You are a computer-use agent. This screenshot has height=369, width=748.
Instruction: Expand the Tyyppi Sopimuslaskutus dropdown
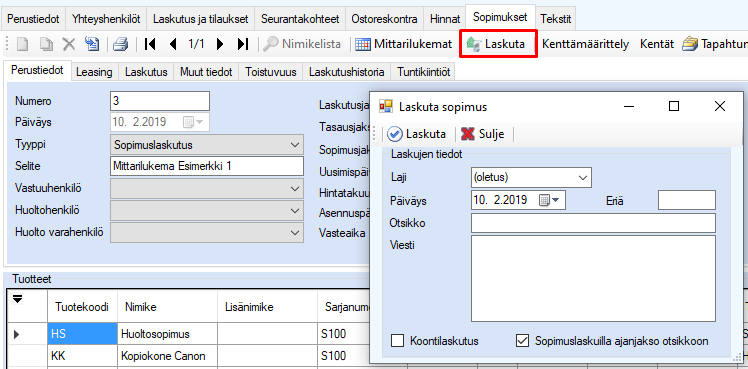207,144
